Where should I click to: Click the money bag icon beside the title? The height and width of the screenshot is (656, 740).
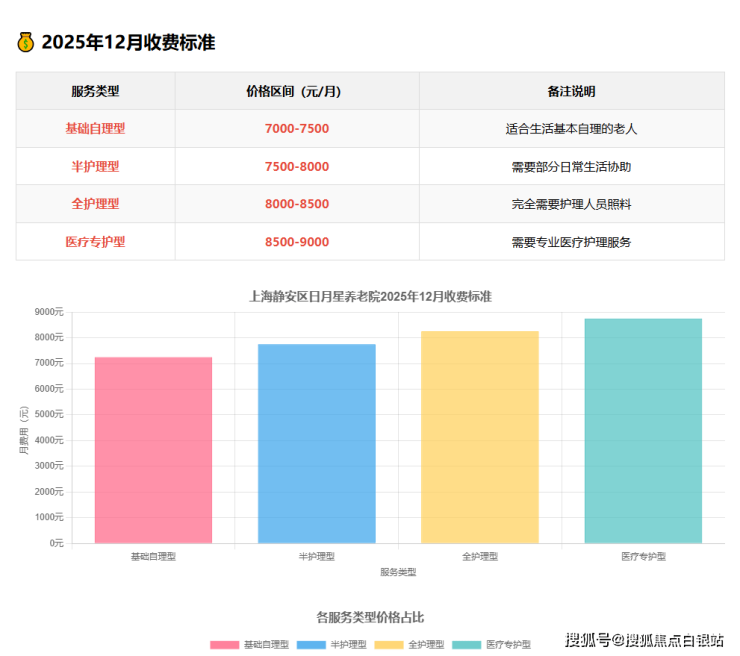26,42
